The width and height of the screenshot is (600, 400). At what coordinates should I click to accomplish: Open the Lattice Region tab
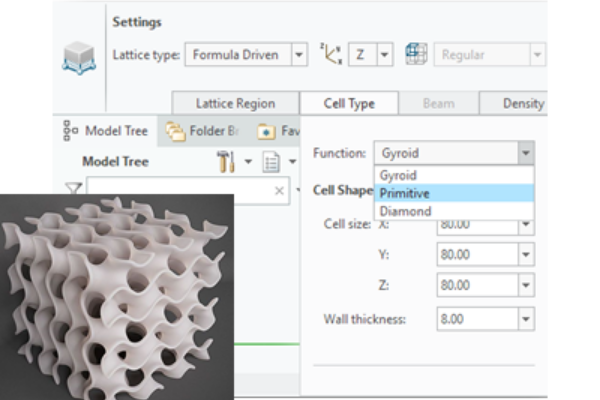pyautogui.click(x=237, y=103)
